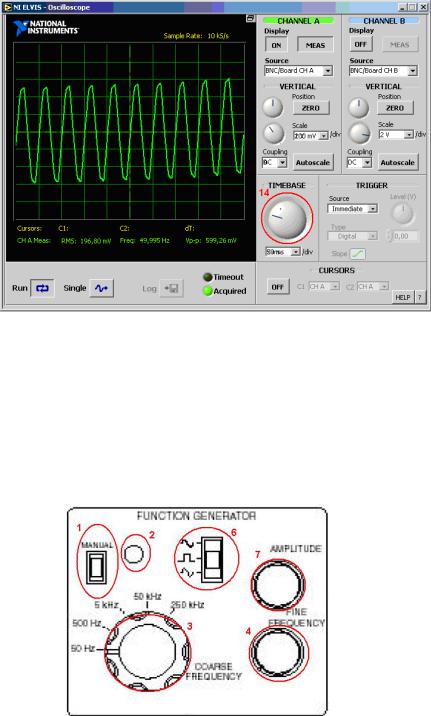Turn the Cursors OFF button on
Image resolution: width=431 pixels, height=716 pixels.
[x=277, y=287]
